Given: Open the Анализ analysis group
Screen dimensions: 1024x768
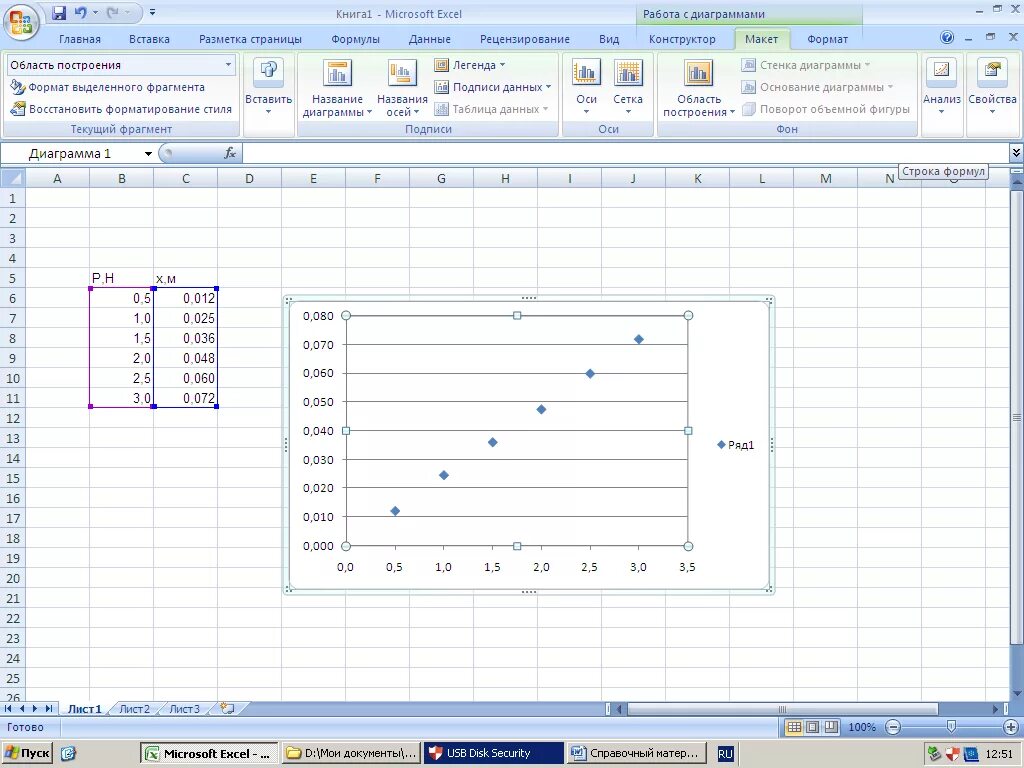Looking at the screenshot, I should pos(941,88).
